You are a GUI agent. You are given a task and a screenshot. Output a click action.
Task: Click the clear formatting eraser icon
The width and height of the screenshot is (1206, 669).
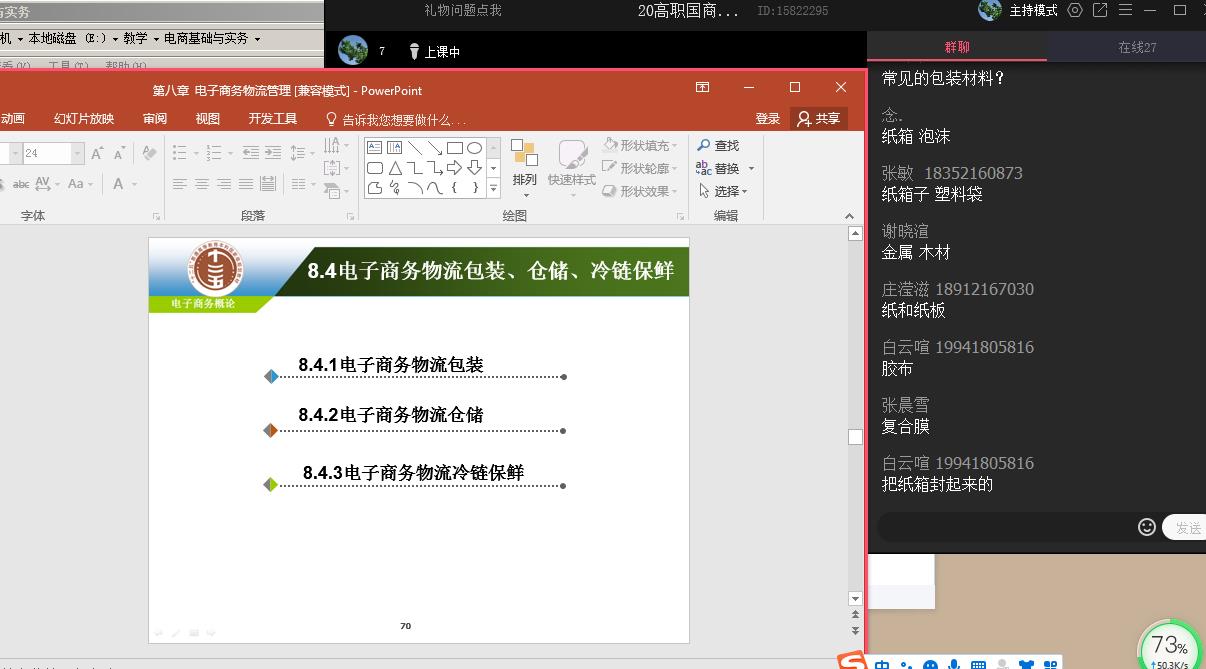[149, 153]
